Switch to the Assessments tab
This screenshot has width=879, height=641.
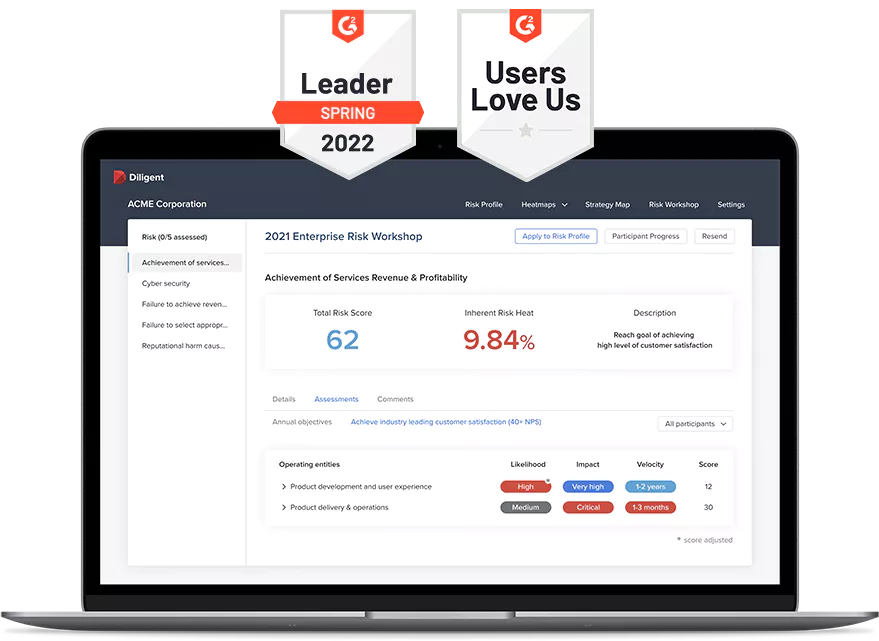click(x=336, y=399)
